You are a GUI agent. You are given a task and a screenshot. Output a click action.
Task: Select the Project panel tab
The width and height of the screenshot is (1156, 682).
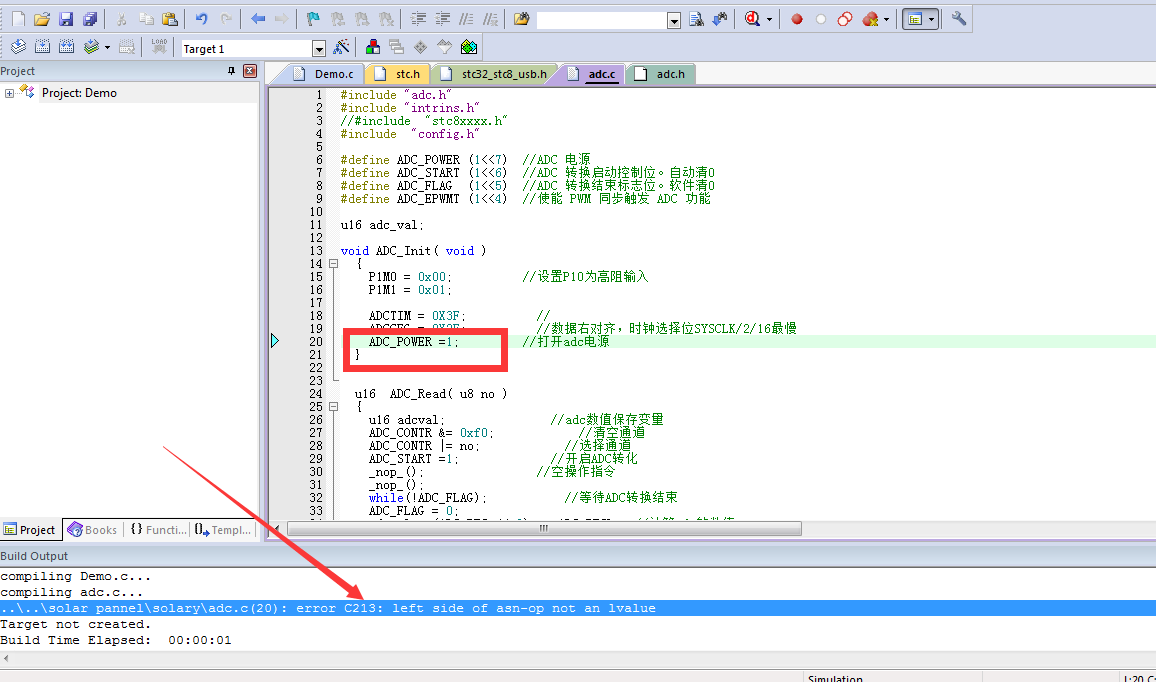pos(30,529)
